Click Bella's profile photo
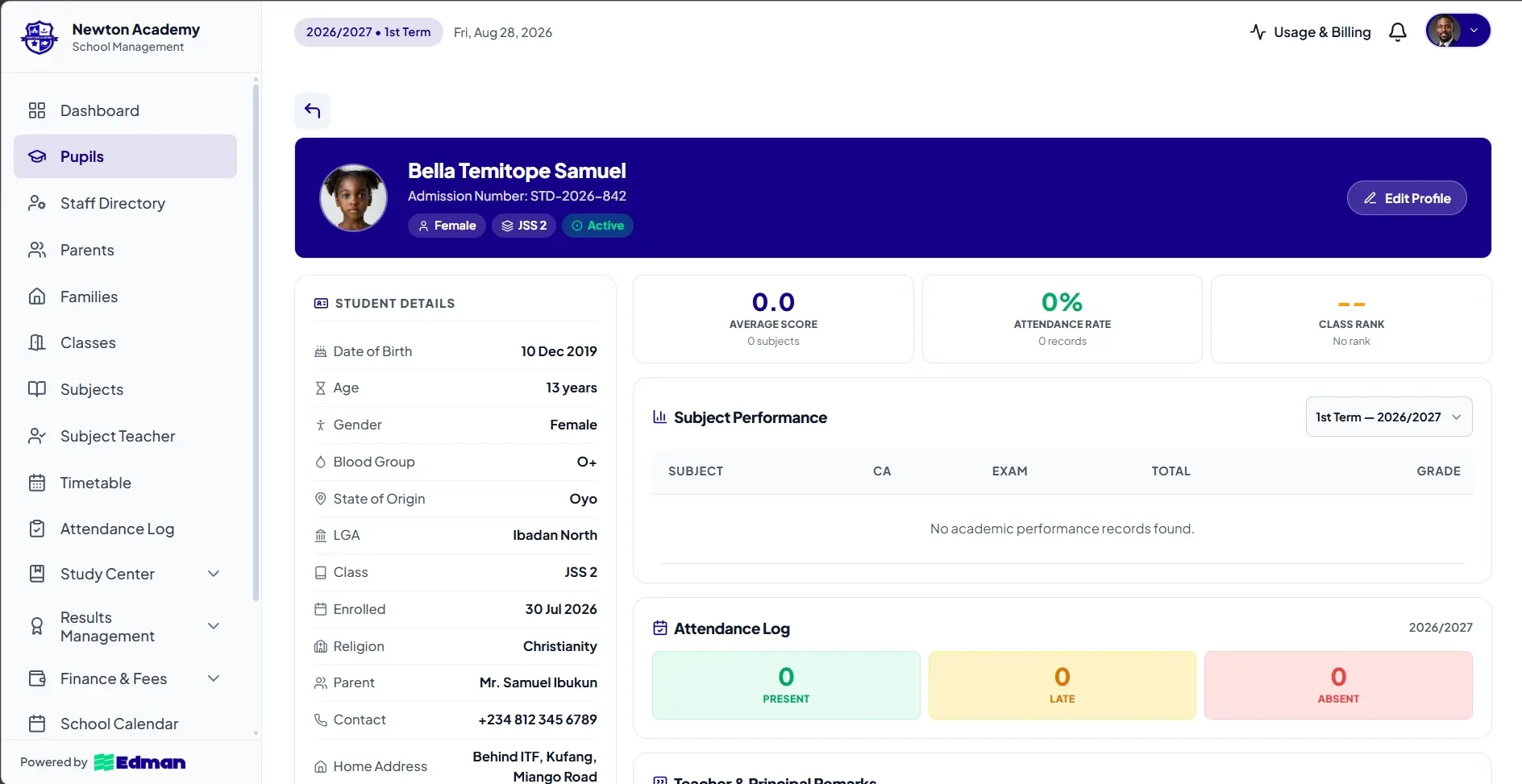Image resolution: width=1522 pixels, height=784 pixels. (x=353, y=198)
